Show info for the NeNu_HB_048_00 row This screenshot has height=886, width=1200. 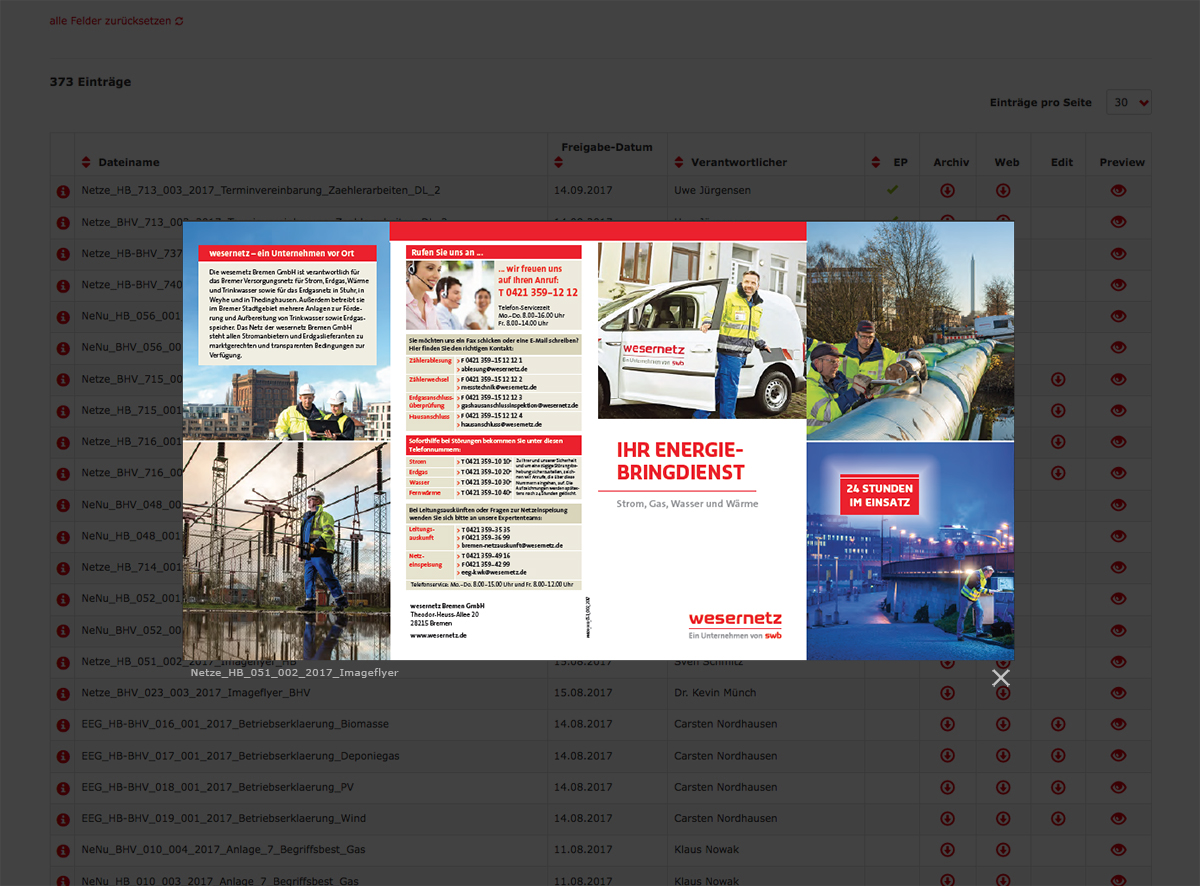coord(62,536)
